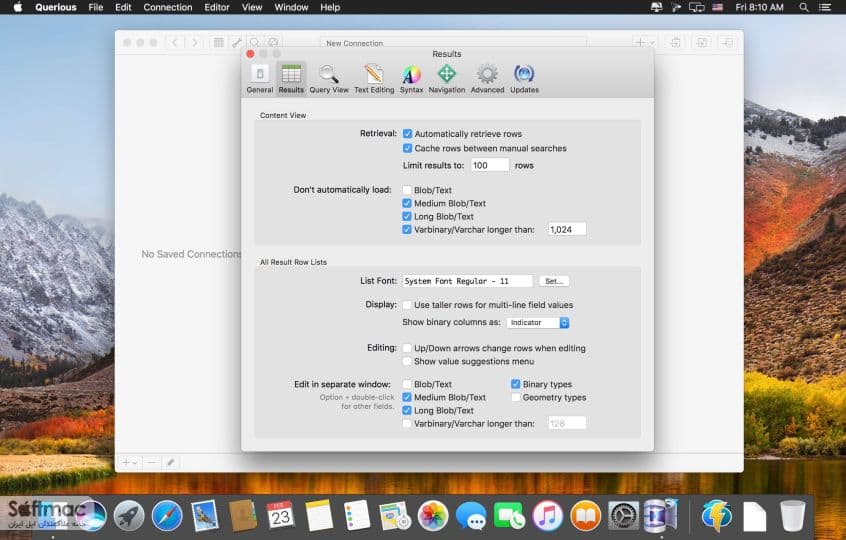Viewport: 846px width, 540px height.
Task: Open Calendar showing 23 in Dock
Action: coord(281,515)
